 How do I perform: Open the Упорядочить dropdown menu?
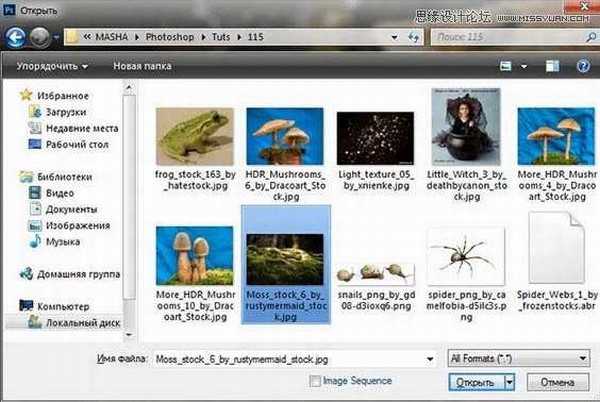tap(50, 67)
